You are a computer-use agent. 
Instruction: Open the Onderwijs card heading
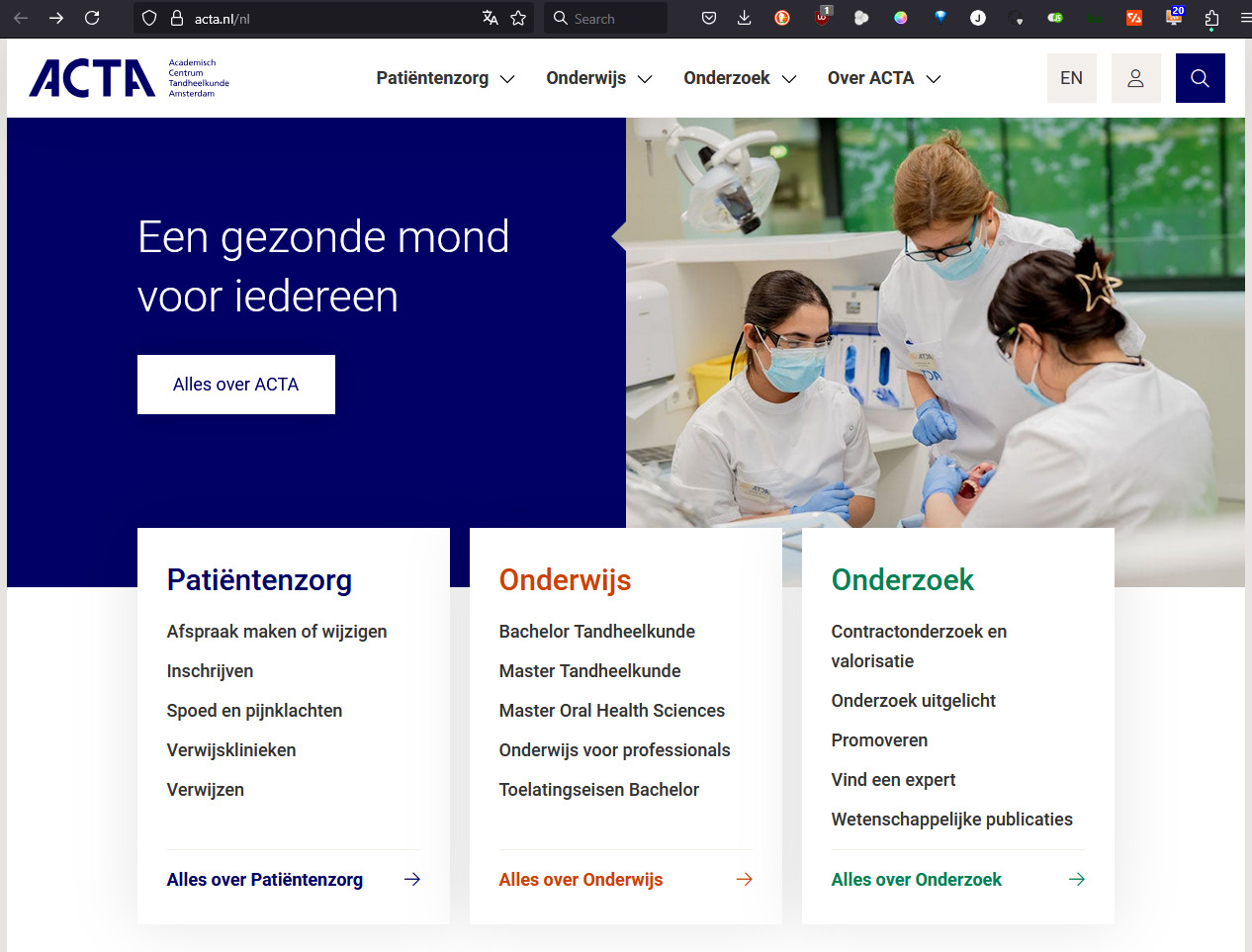[x=565, y=580]
